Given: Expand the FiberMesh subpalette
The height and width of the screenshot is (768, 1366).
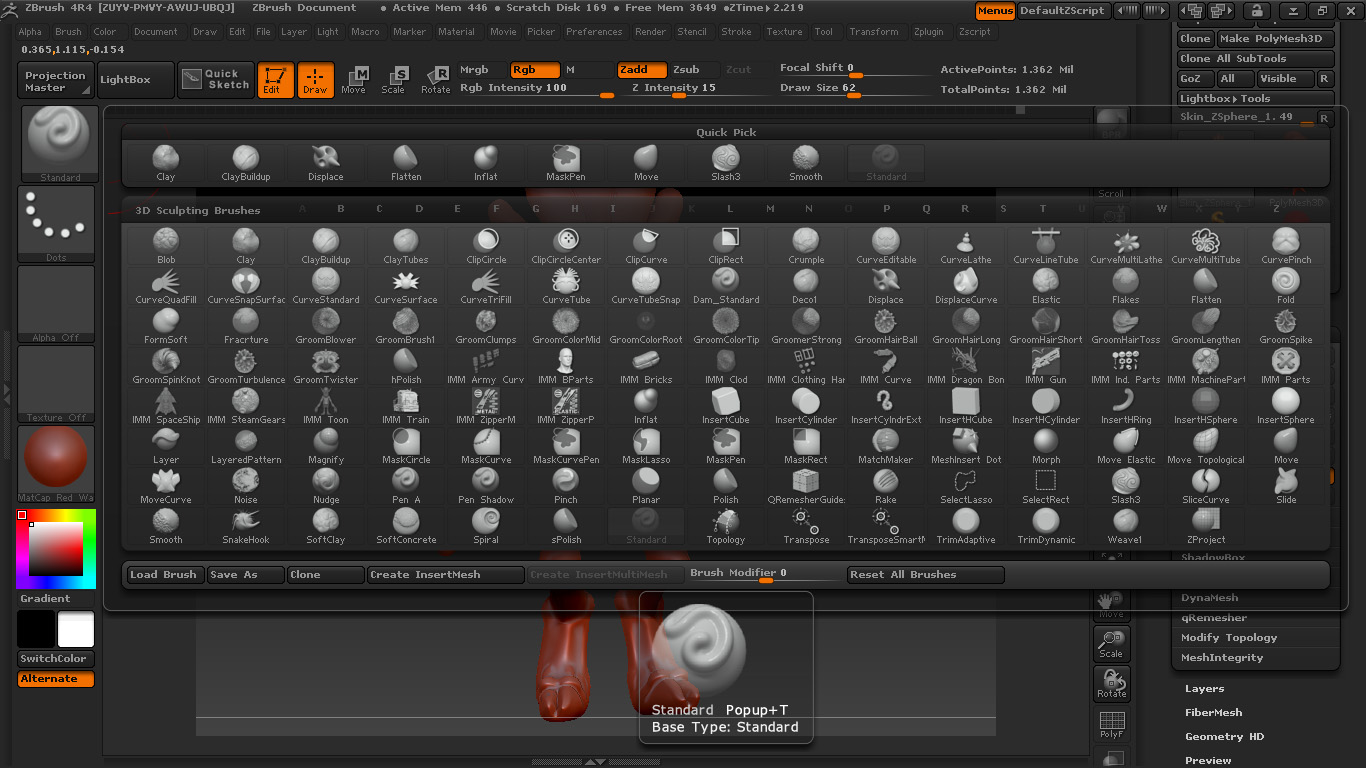Looking at the screenshot, I should coord(1214,713).
